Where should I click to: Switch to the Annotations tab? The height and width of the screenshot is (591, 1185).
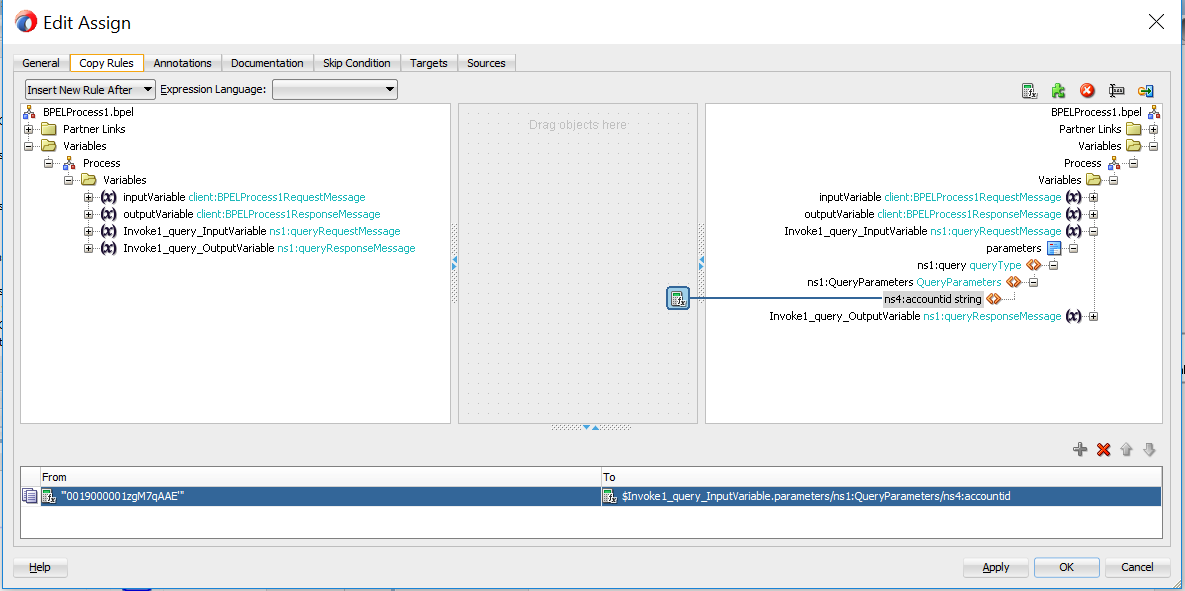(183, 62)
